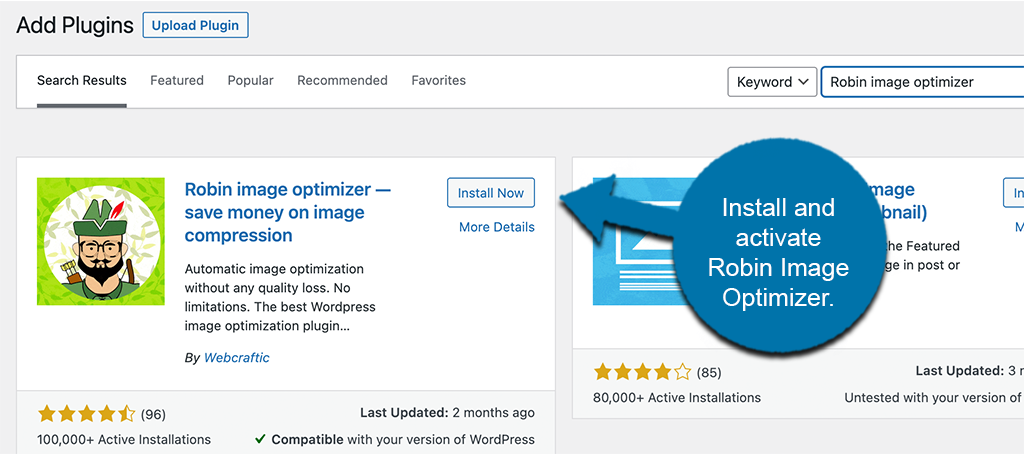Click the (96) ratings count

coord(153,414)
